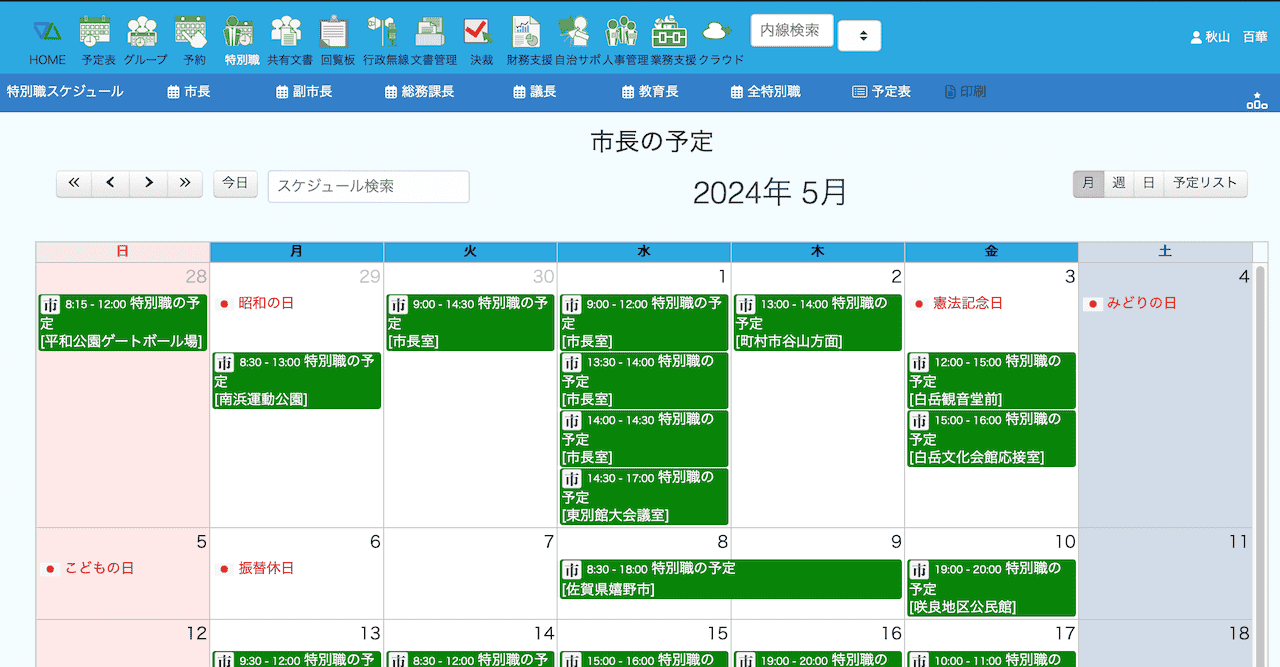The width and height of the screenshot is (1280, 667).
Task: Switch calendar to 週 week view
Action: click(x=1118, y=183)
